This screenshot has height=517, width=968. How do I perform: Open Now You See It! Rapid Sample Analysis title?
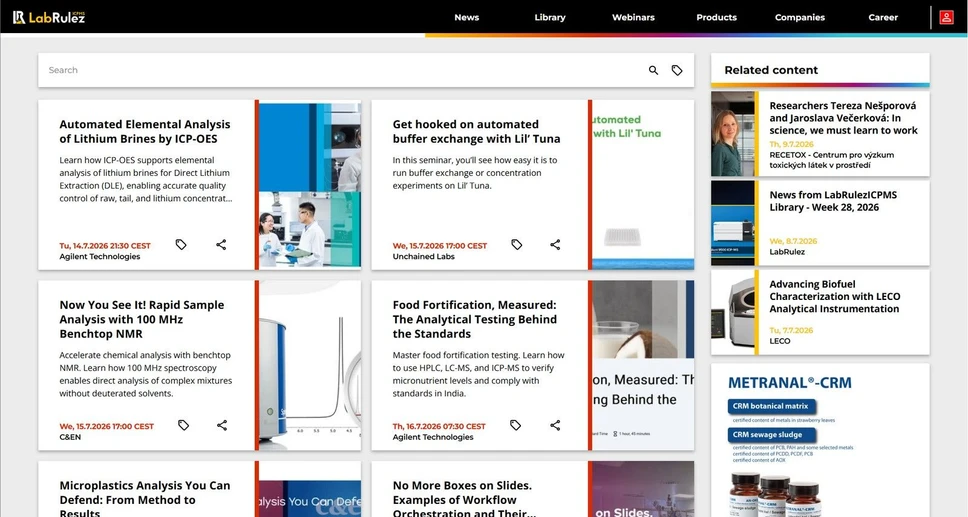click(141, 319)
